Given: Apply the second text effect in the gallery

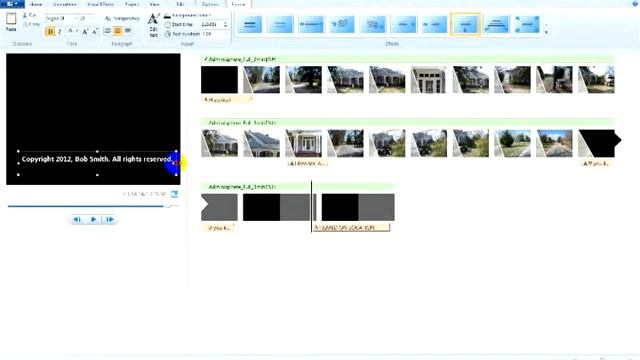Looking at the screenshot, I should click(281, 24).
